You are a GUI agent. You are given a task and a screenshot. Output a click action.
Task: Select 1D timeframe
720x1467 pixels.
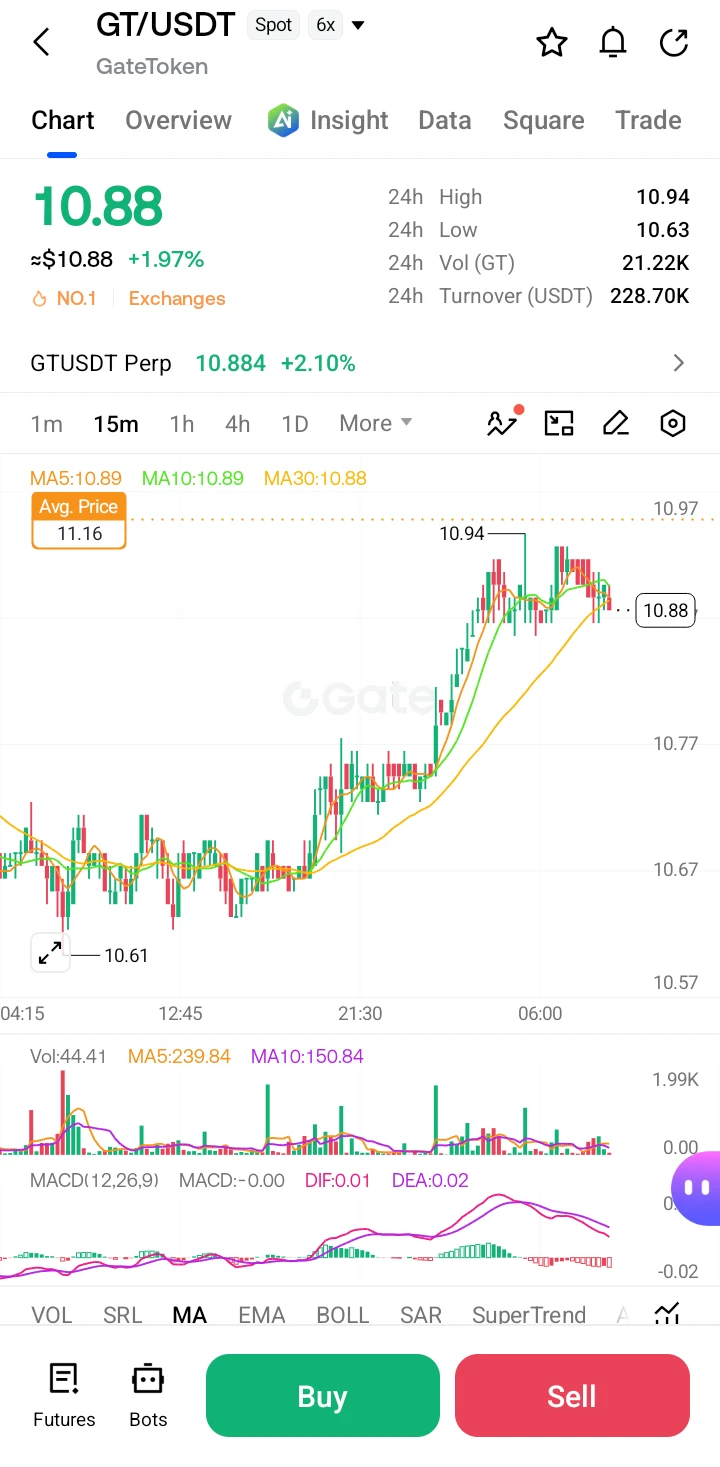(295, 423)
